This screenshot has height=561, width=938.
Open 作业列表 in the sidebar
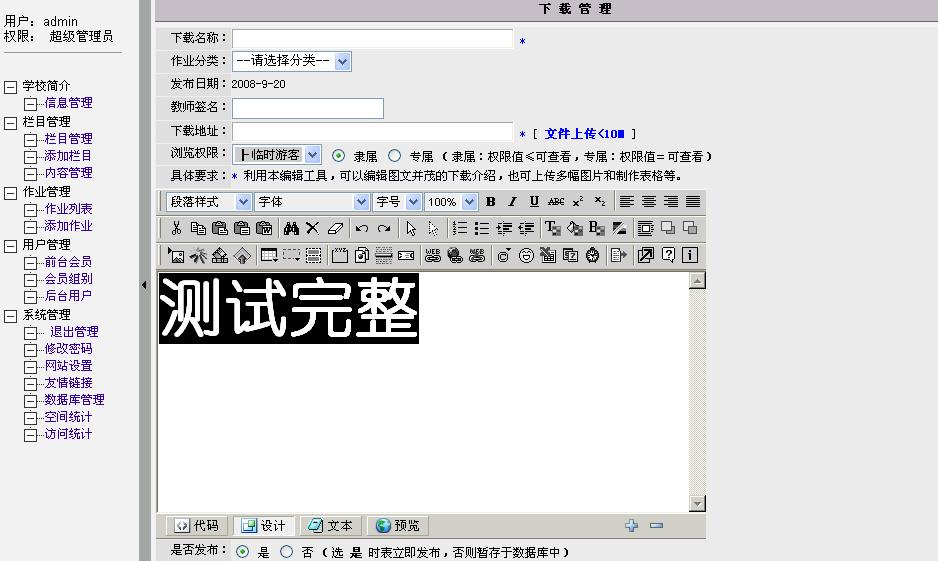(x=68, y=209)
